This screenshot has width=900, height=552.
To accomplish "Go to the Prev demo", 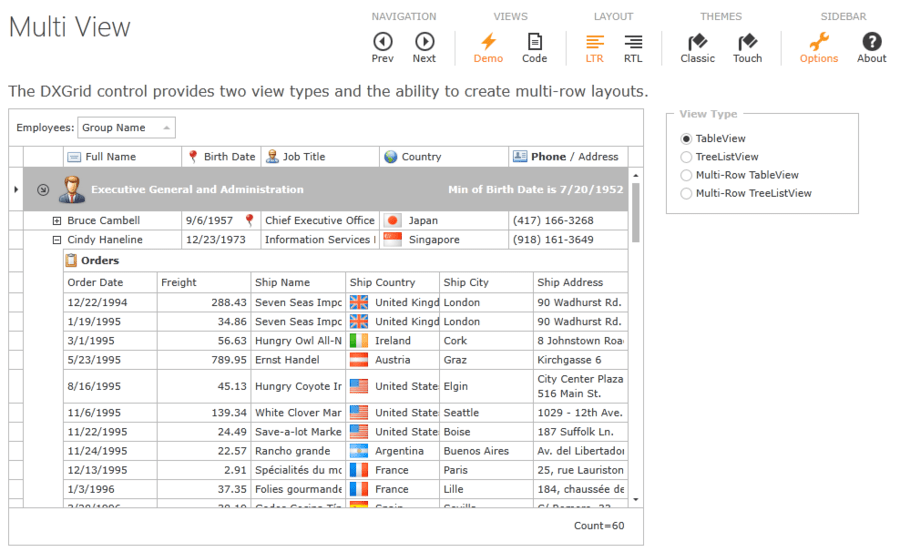I will (382, 46).
